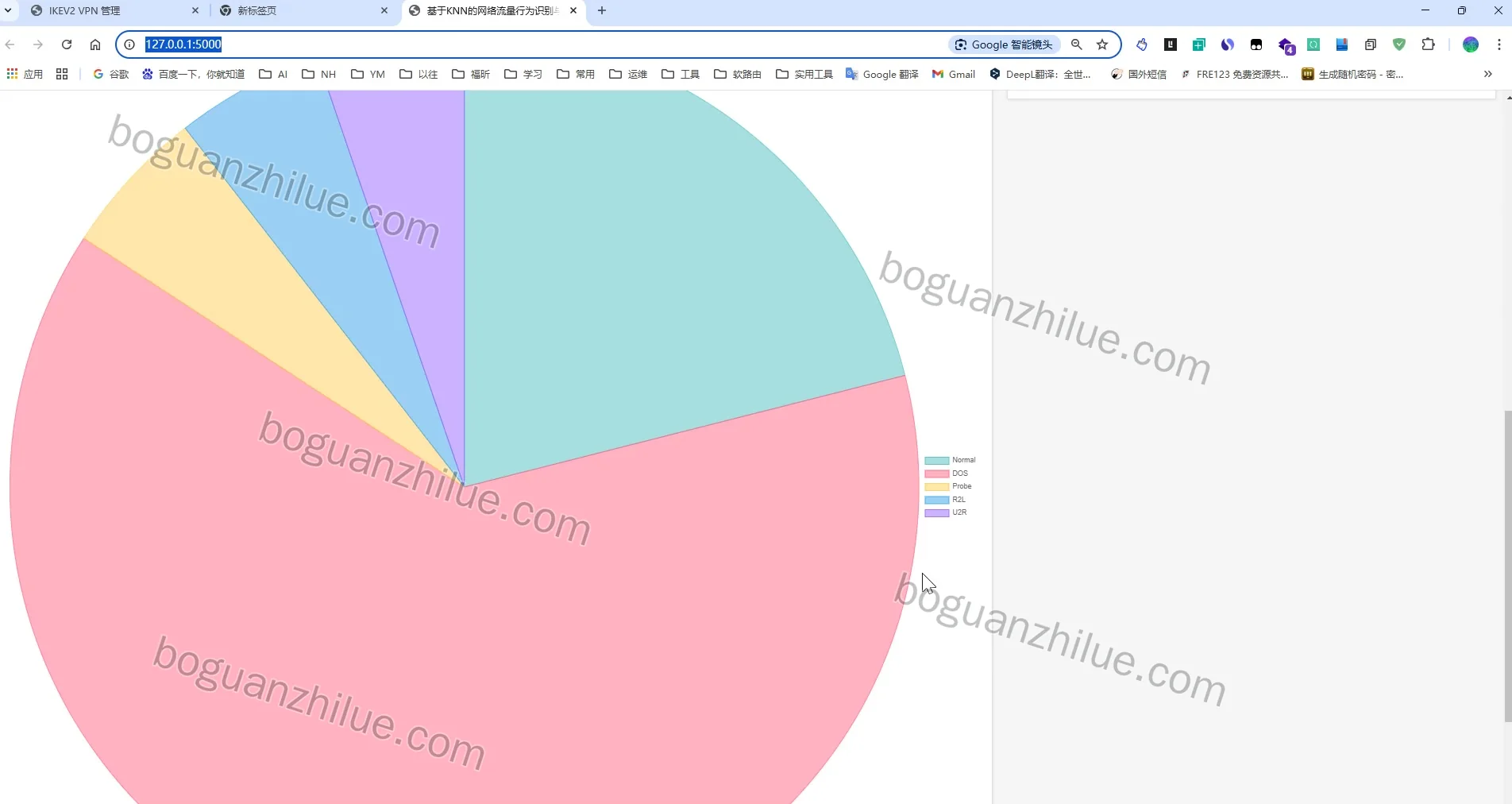Open the blue swirl circle extension
Viewport: 1512px width, 804px height.
[x=1228, y=44]
